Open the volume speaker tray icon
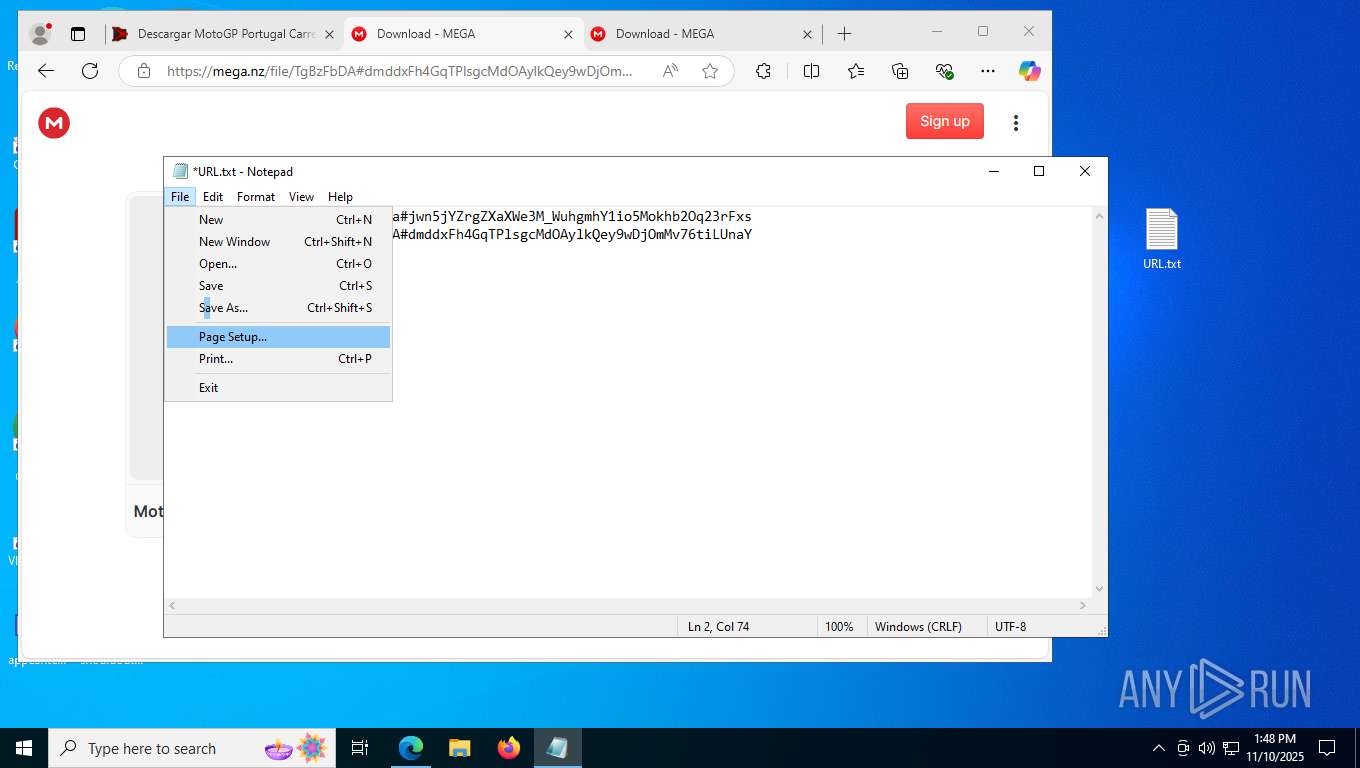Image resolution: width=1360 pixels, height=768 pixels. click(1207, 748)
